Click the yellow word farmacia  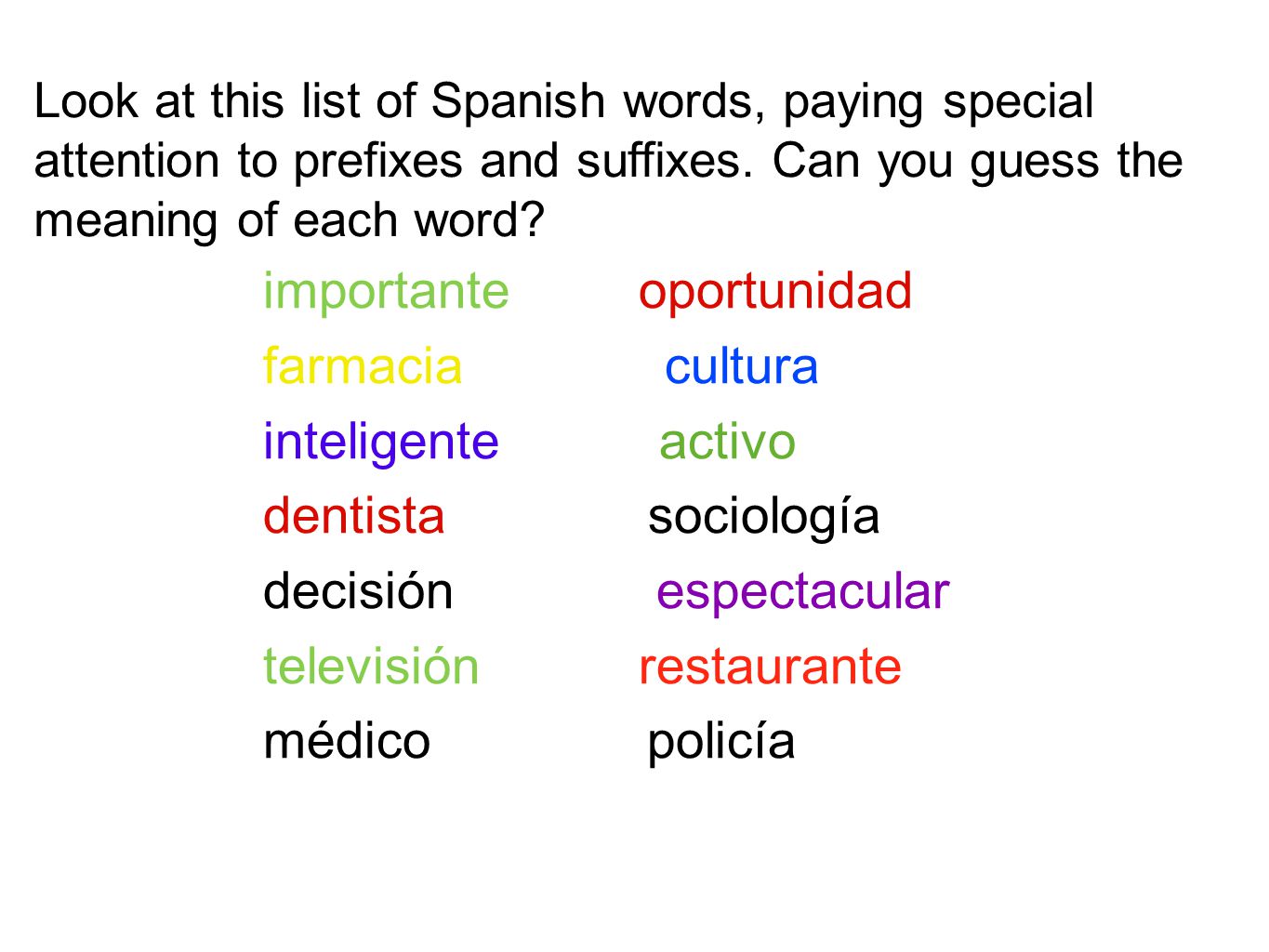click(363, 365)
